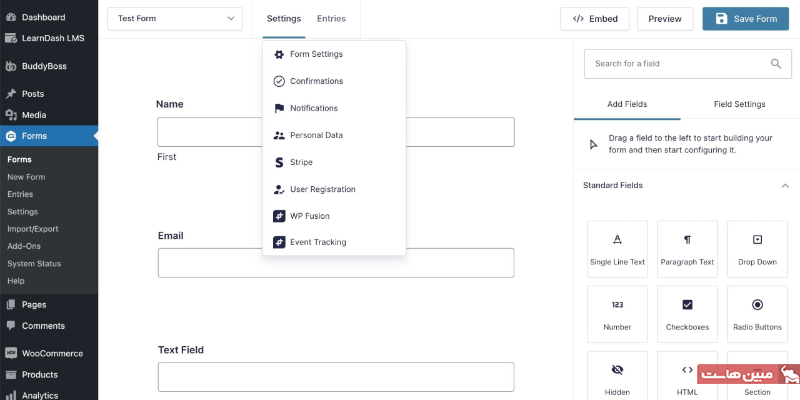The width and height of the screenshot is (800, 400).
Task: Click the Form Settings gear icon
Action: point(279,54)
